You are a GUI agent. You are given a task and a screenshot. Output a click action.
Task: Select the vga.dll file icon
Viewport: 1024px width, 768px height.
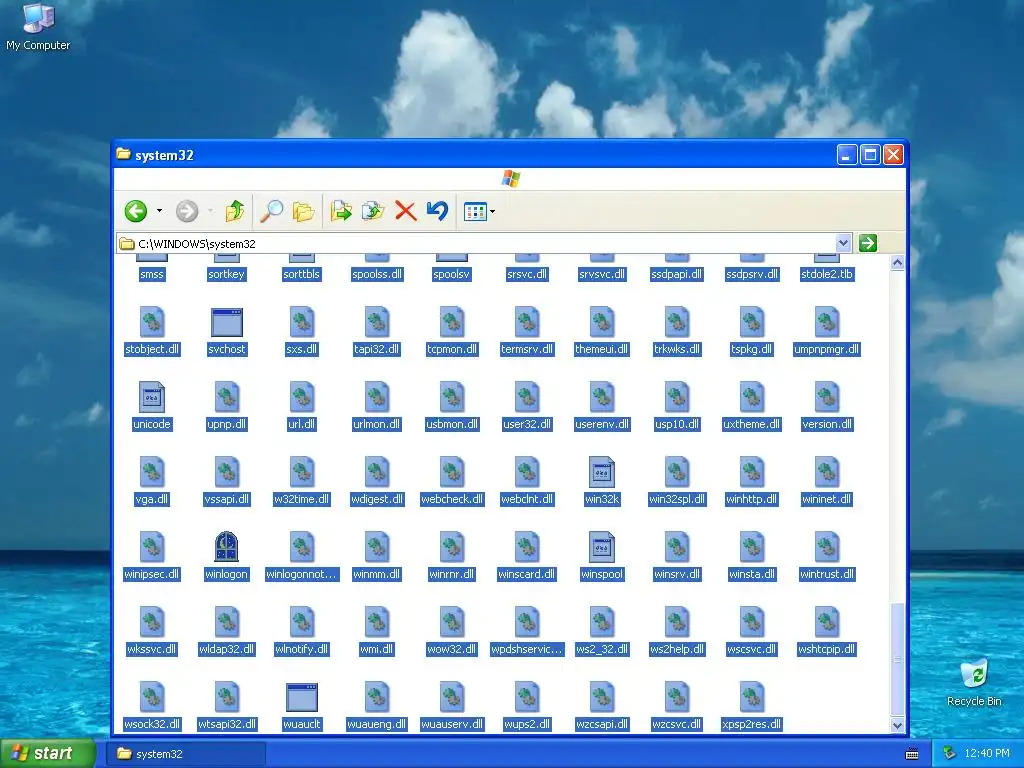point(152,472)
